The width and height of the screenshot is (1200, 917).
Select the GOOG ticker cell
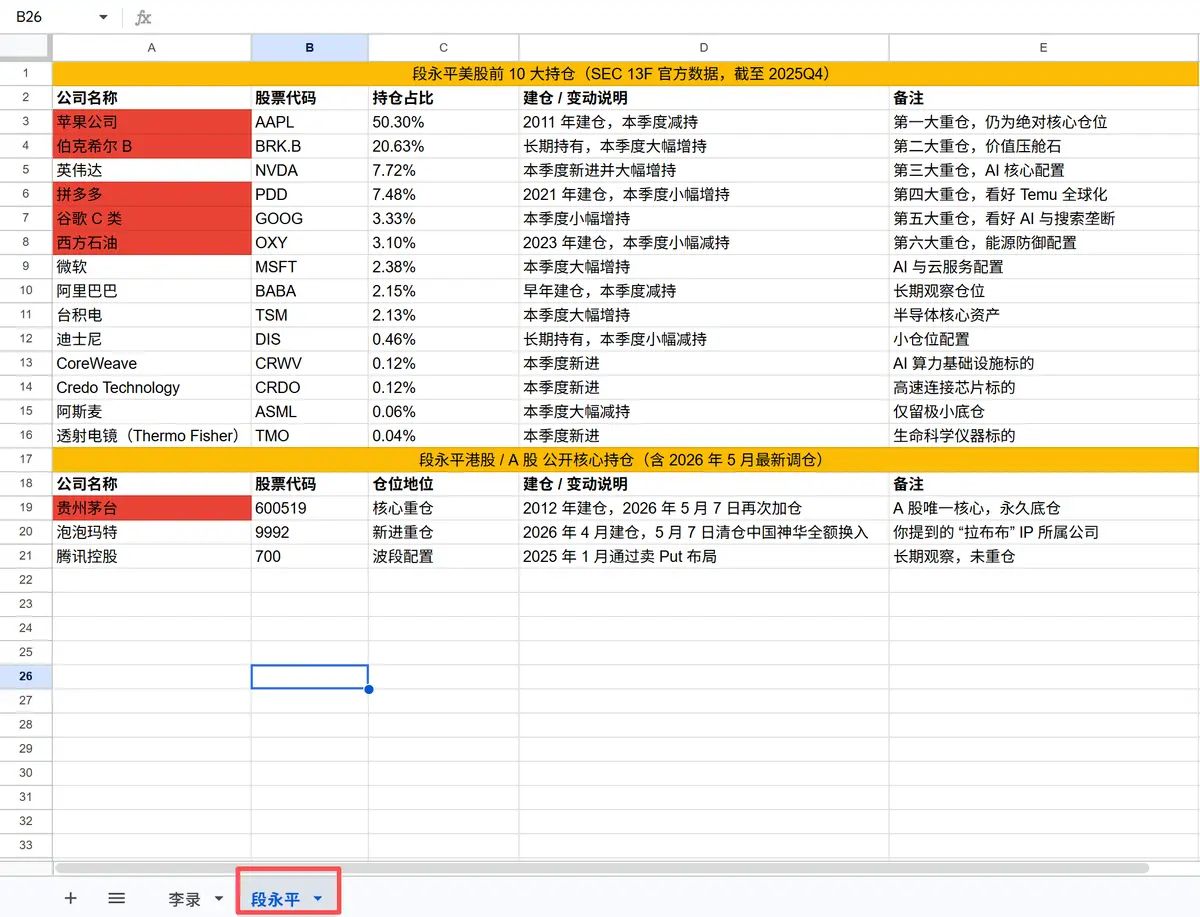click(310, 218)
